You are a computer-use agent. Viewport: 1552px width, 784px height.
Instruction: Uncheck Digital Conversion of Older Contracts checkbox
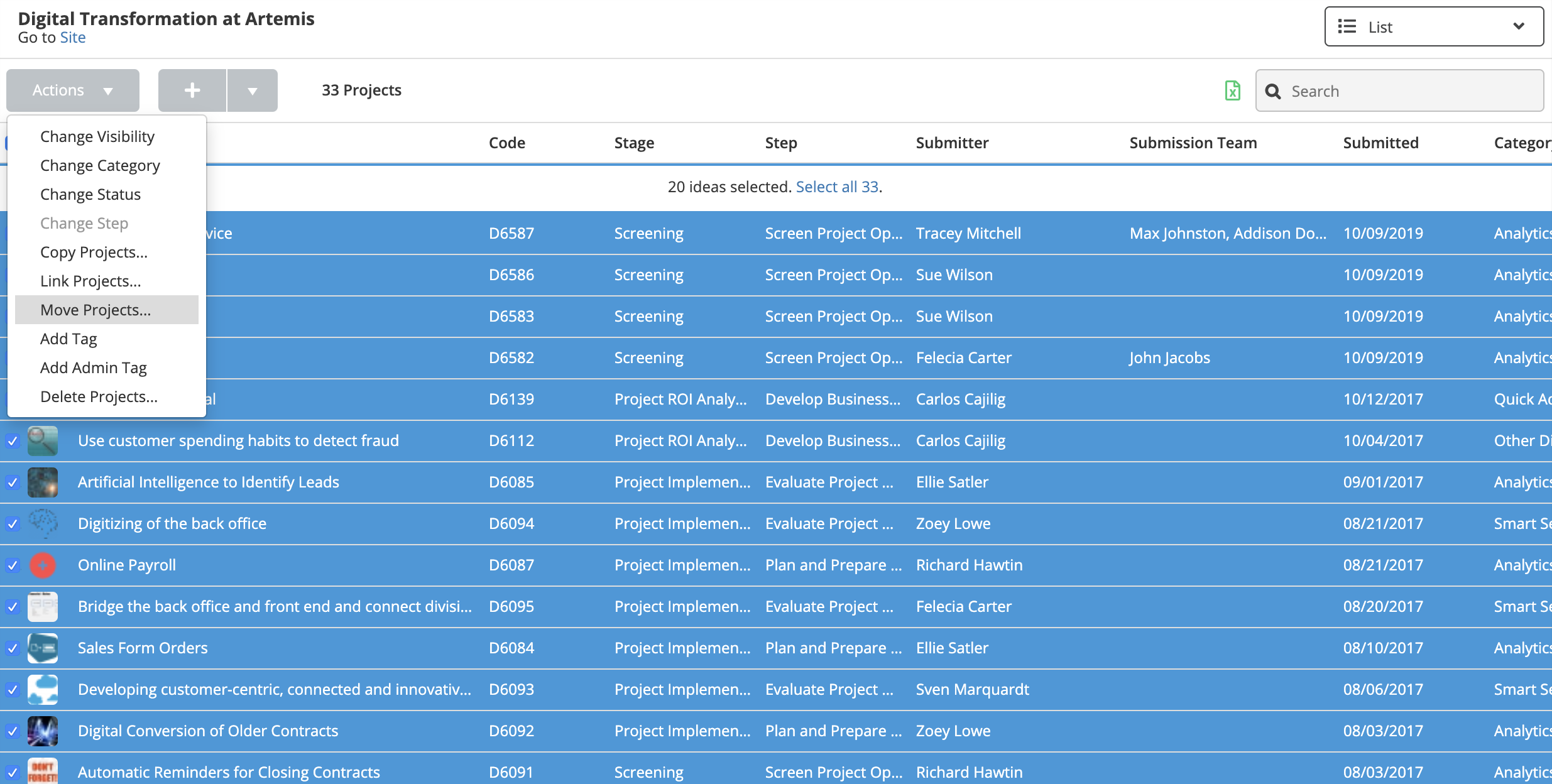[13, 731]
